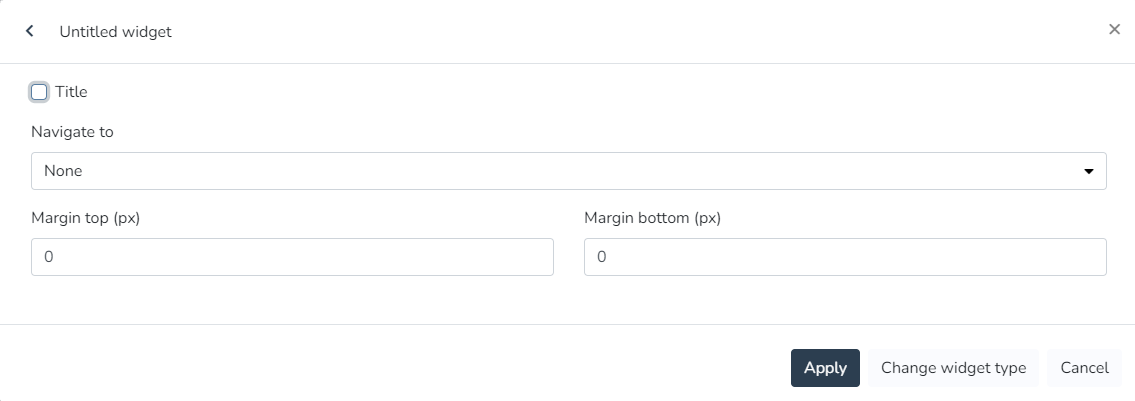Screen dimensions: 1135x401
Task: Close the widget dialog with the X
Action: (x=1114, y=30)
